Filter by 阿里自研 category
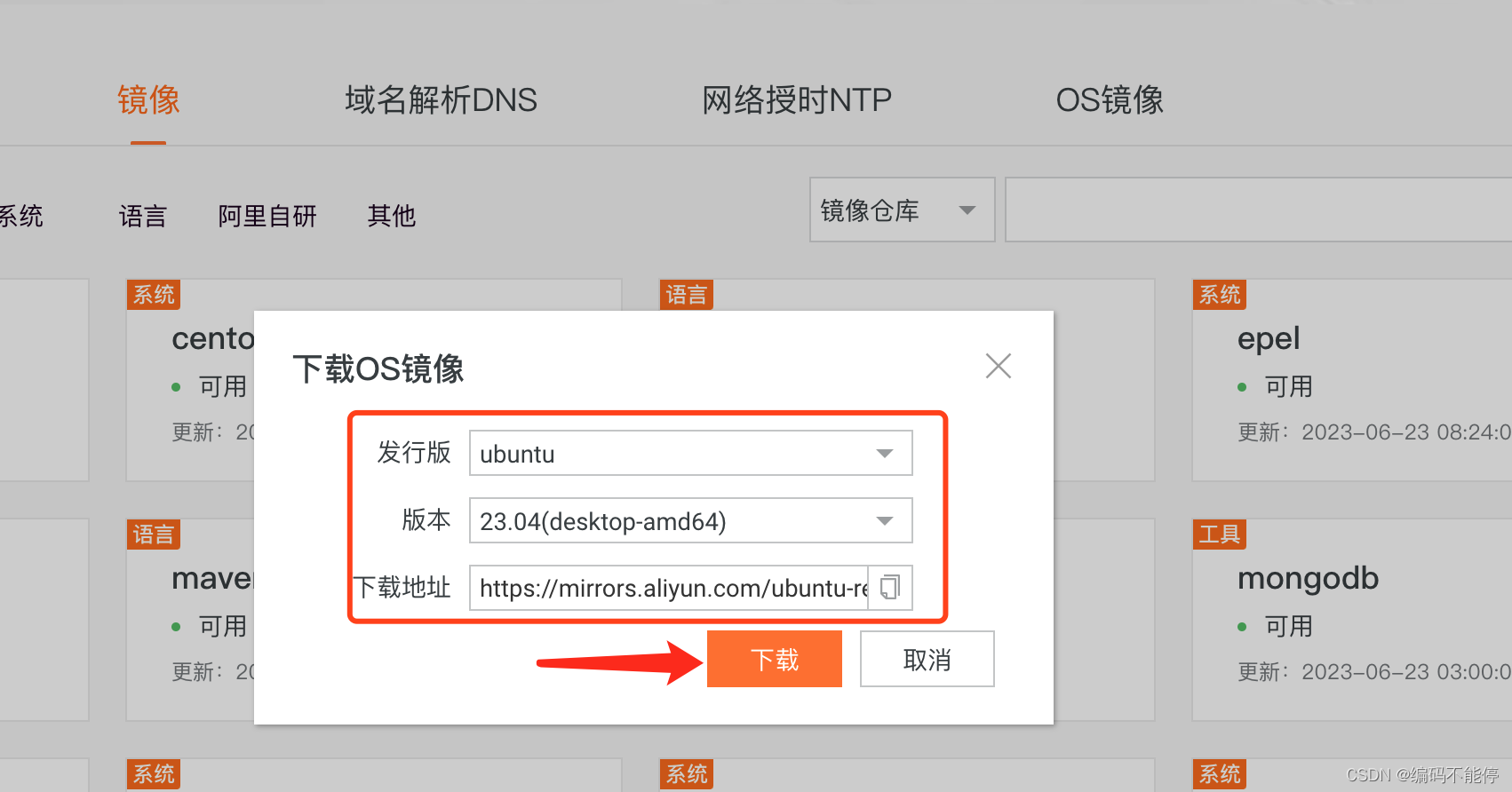Image resolution: width=1512 pixels, height=792 pixels. [x=267, y=216]
